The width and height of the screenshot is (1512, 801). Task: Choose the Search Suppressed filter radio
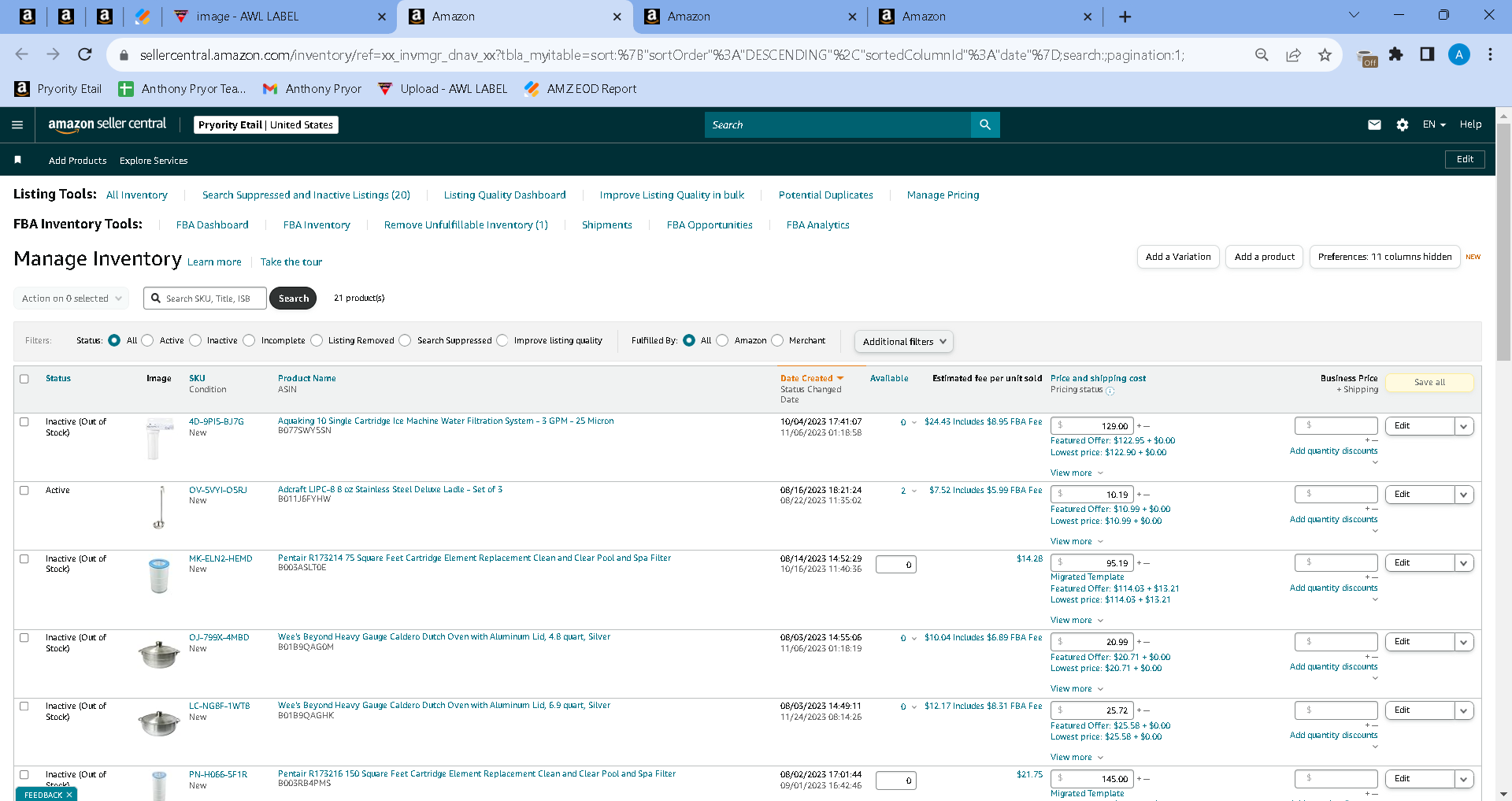(x=405, y=340)
